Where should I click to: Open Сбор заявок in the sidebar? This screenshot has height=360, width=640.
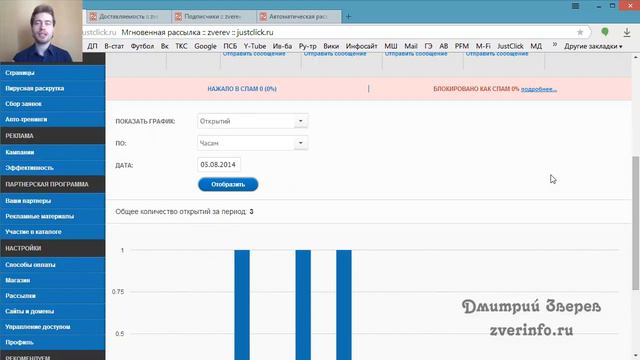53,104
